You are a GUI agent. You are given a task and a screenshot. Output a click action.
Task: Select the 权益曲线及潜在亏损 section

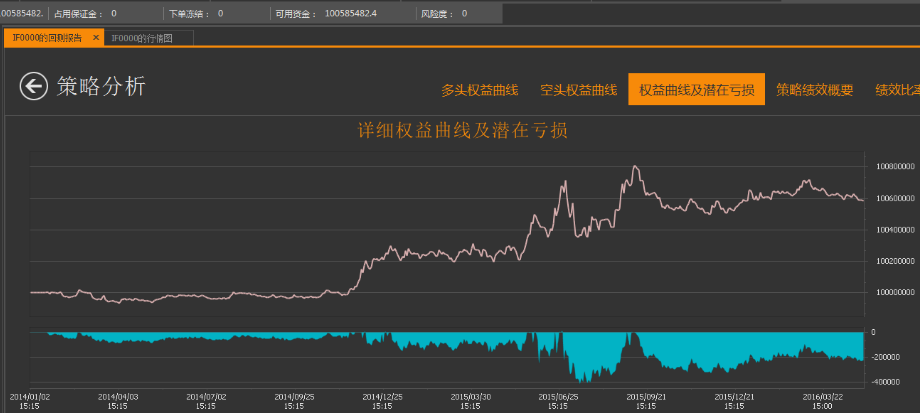tap(696, 89)
